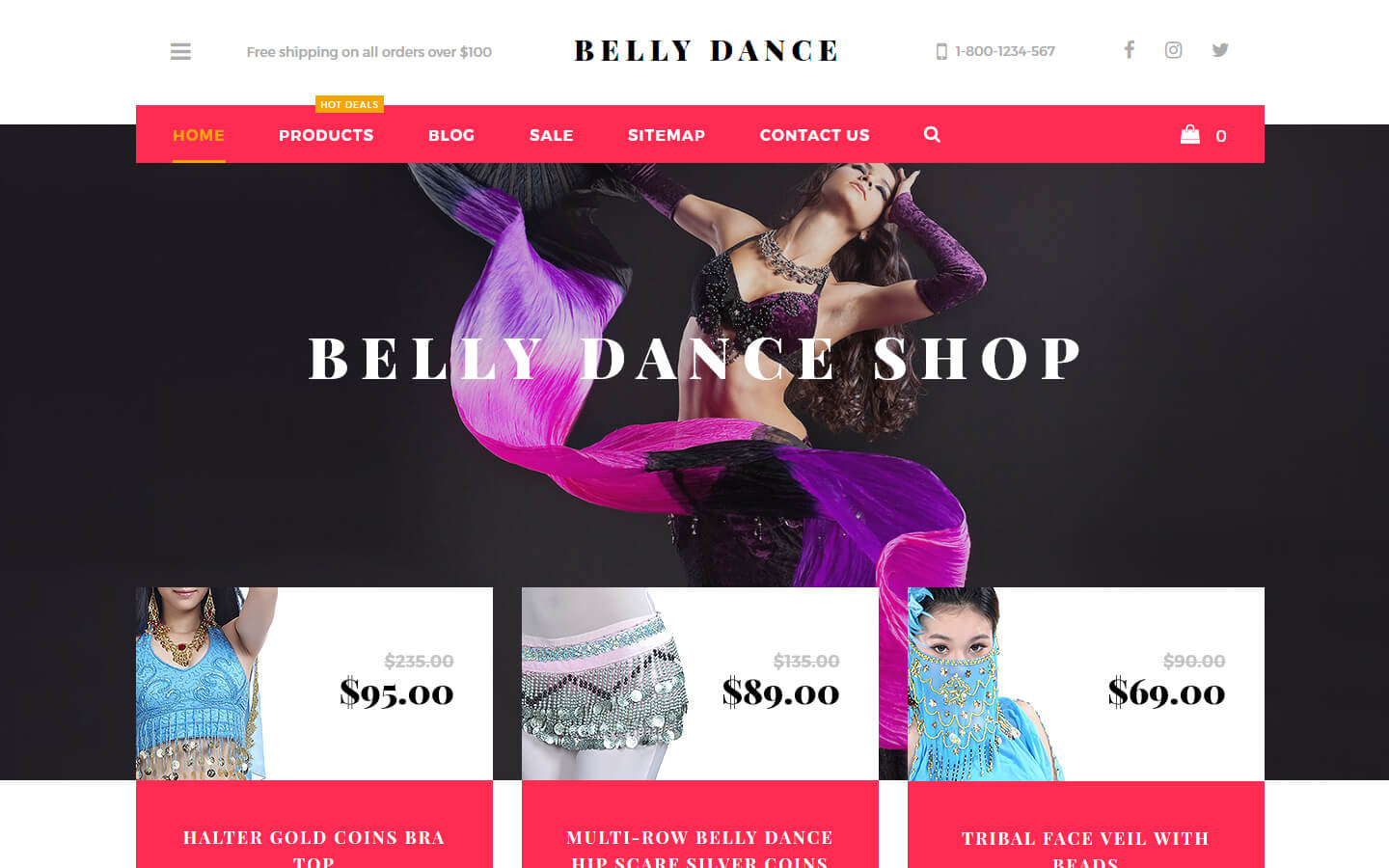This screenshot has height=868, width=1389.
Task: Click the Belly Dance site logo
Action: [706, 51]
